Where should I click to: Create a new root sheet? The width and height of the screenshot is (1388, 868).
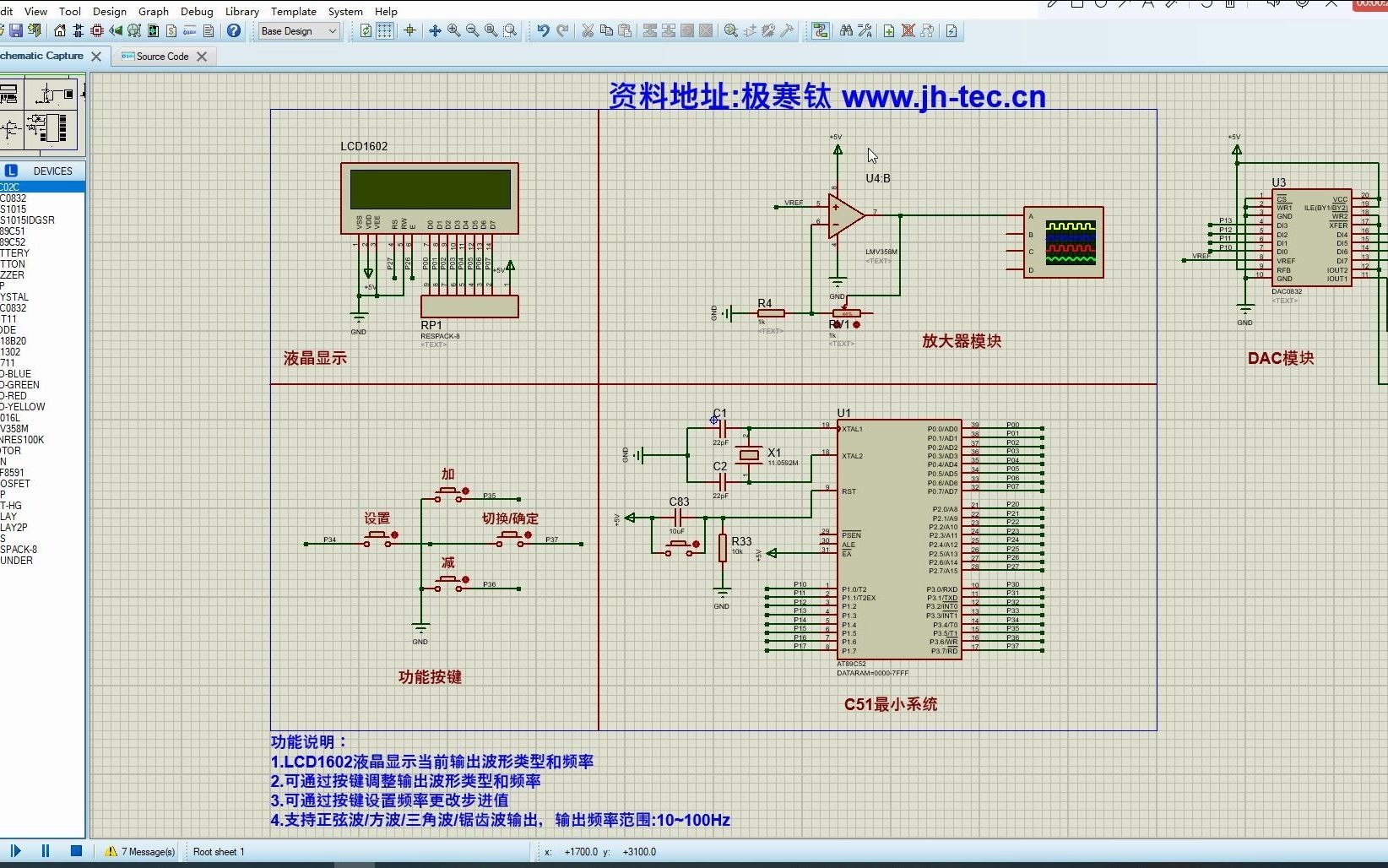click(x=888, y=30)
